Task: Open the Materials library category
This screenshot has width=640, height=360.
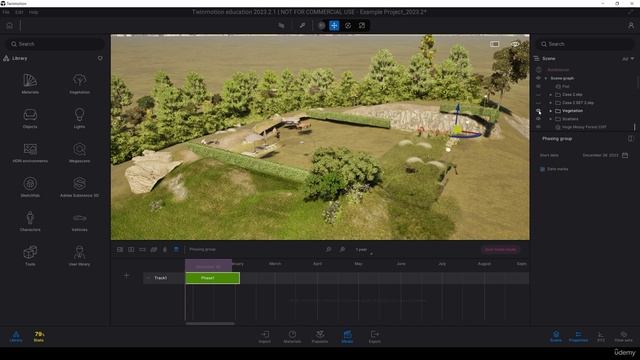Action: (x=30, y=84)
